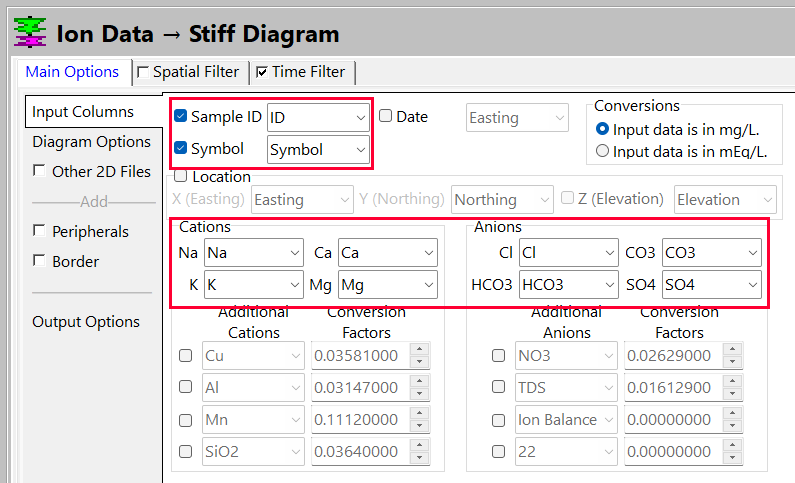The image size is (795, 483).
Task: Disable the Symbol checkbox
Action: (x=181, y=149)
